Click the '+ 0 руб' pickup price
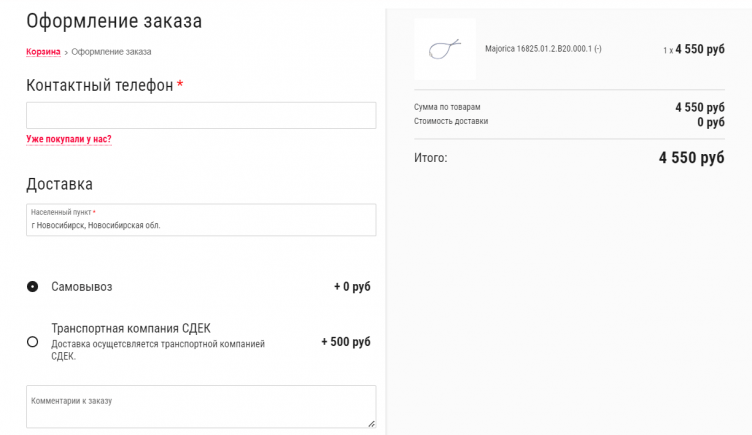The height and width of the screenshot is (435, 752). [x=352, y=287]
